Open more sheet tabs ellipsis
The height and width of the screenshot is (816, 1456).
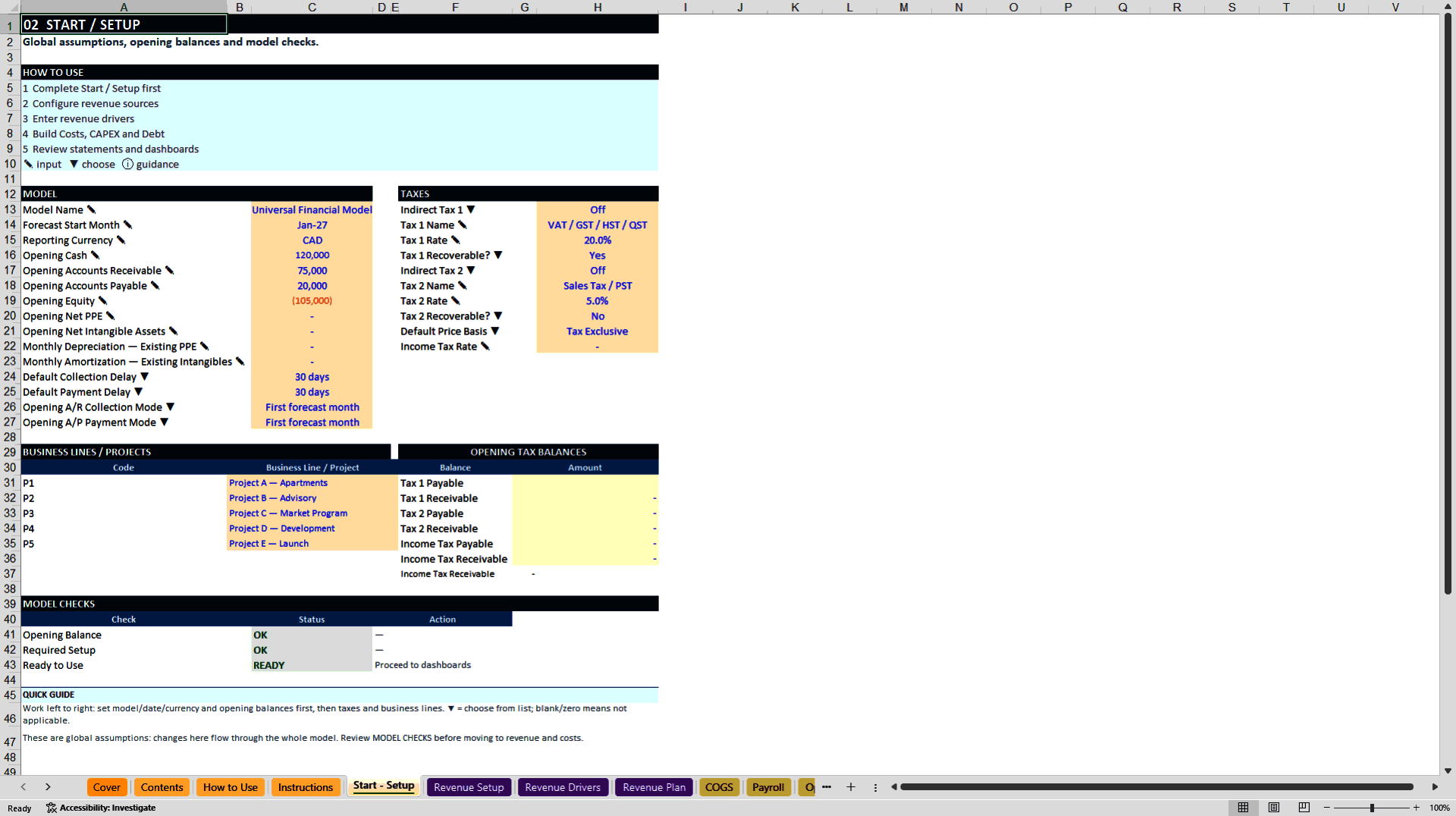pos(827,787)
